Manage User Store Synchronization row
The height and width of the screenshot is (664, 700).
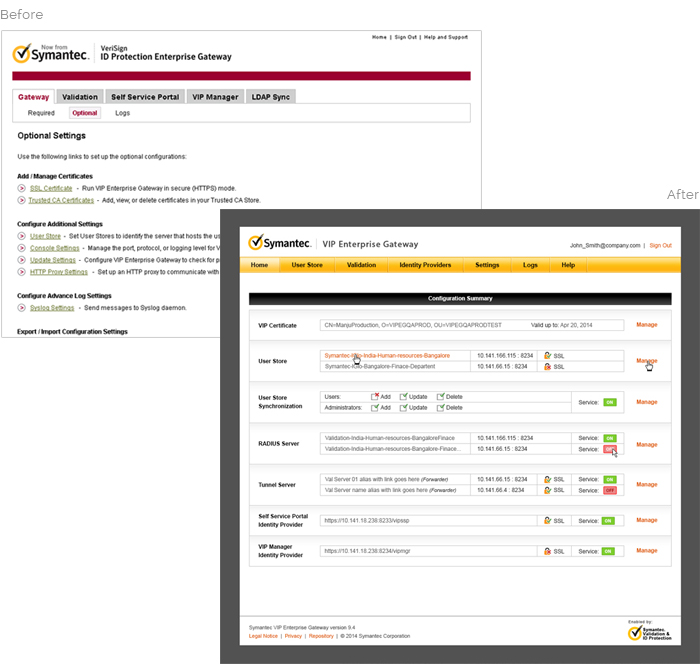(x=646, y=402)
